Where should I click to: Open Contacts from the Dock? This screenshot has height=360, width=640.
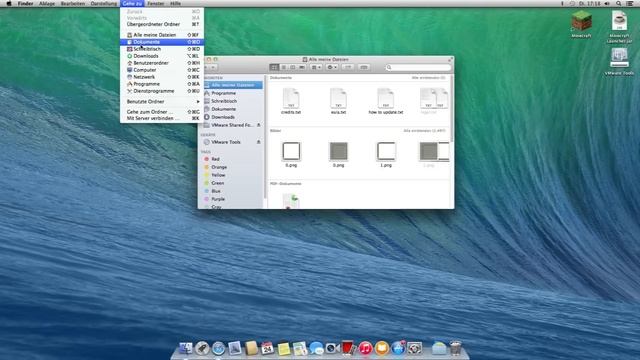click(x=251, y=348)
